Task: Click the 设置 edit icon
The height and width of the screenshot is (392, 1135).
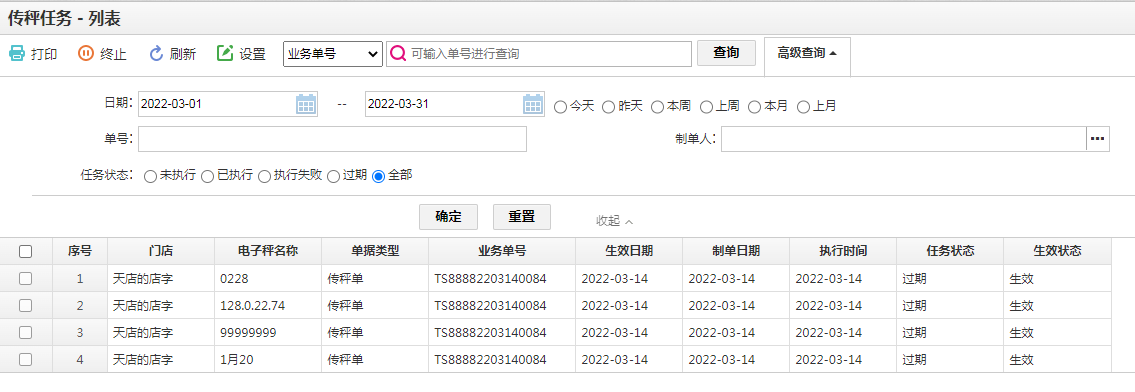Action: 225,54
